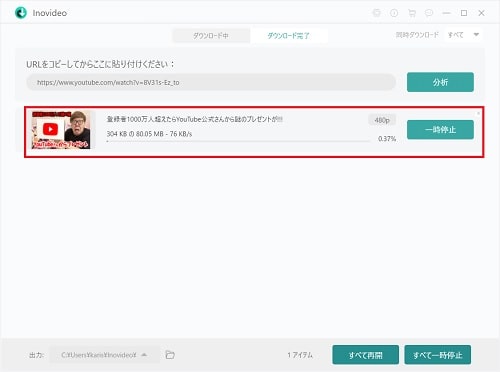The image size is (500, 372).
Task: Maximize the Inovideo window
Action: [x=464, y=13]
